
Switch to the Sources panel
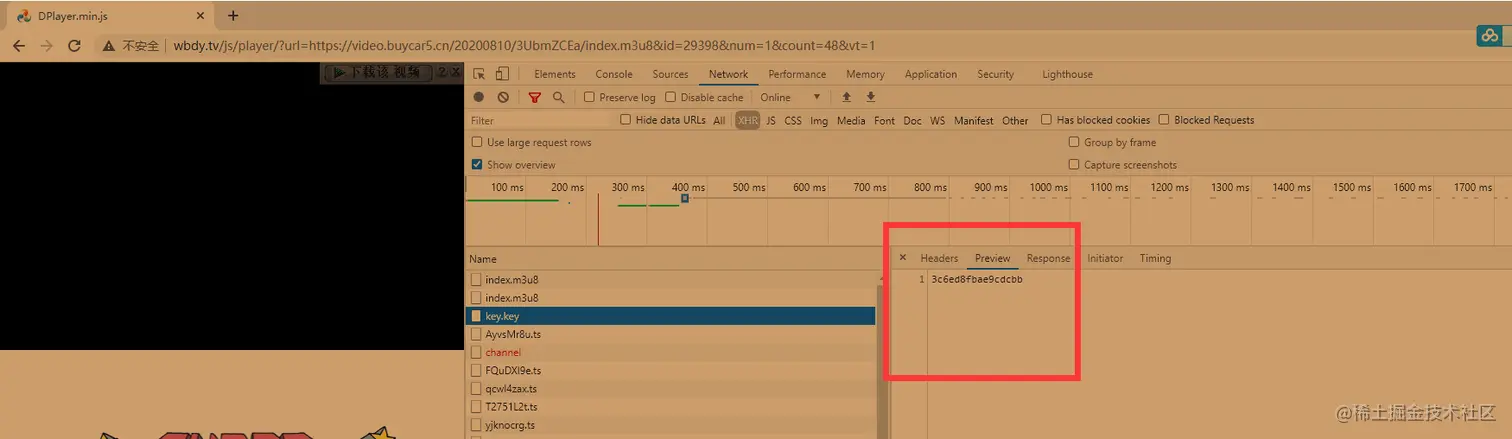pyautogui.click(x=670, y=74)
